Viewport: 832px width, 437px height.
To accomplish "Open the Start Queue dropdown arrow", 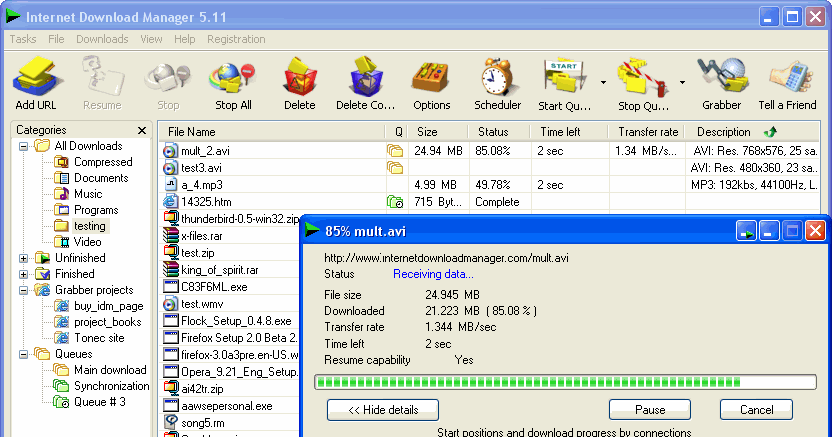I will 603,83.
